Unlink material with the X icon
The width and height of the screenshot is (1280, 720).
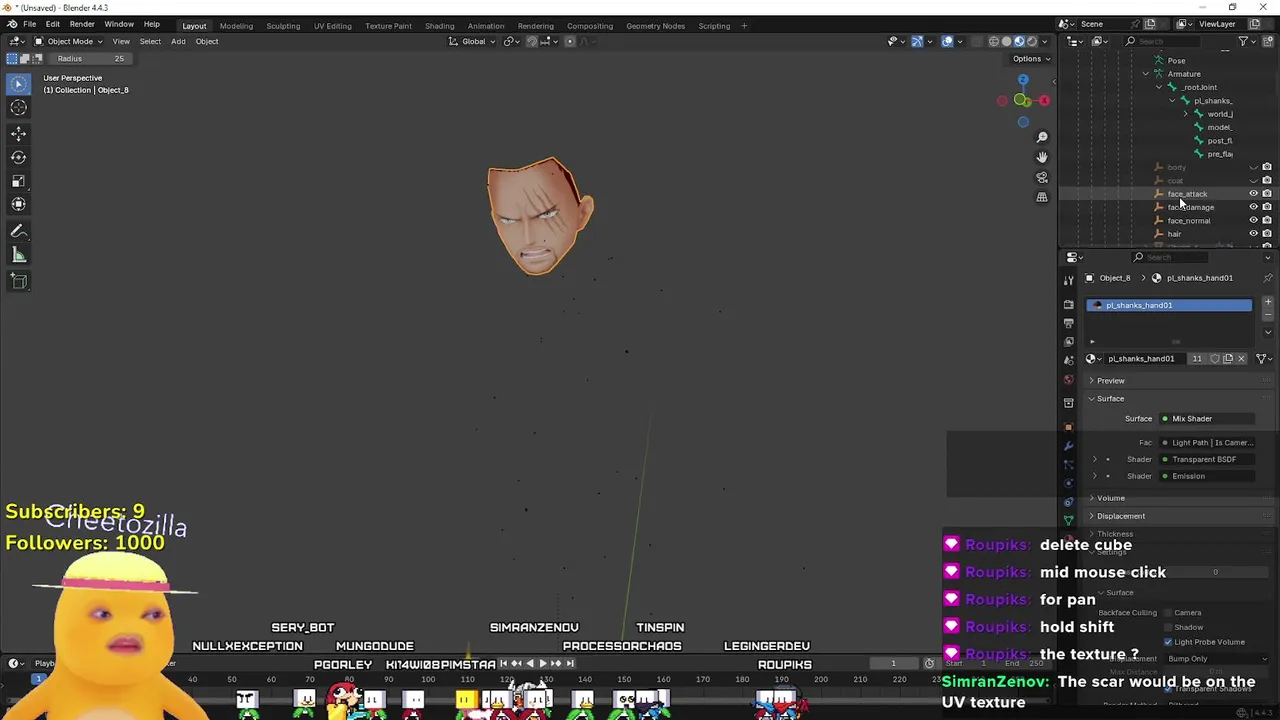(x=1241, y=358)
